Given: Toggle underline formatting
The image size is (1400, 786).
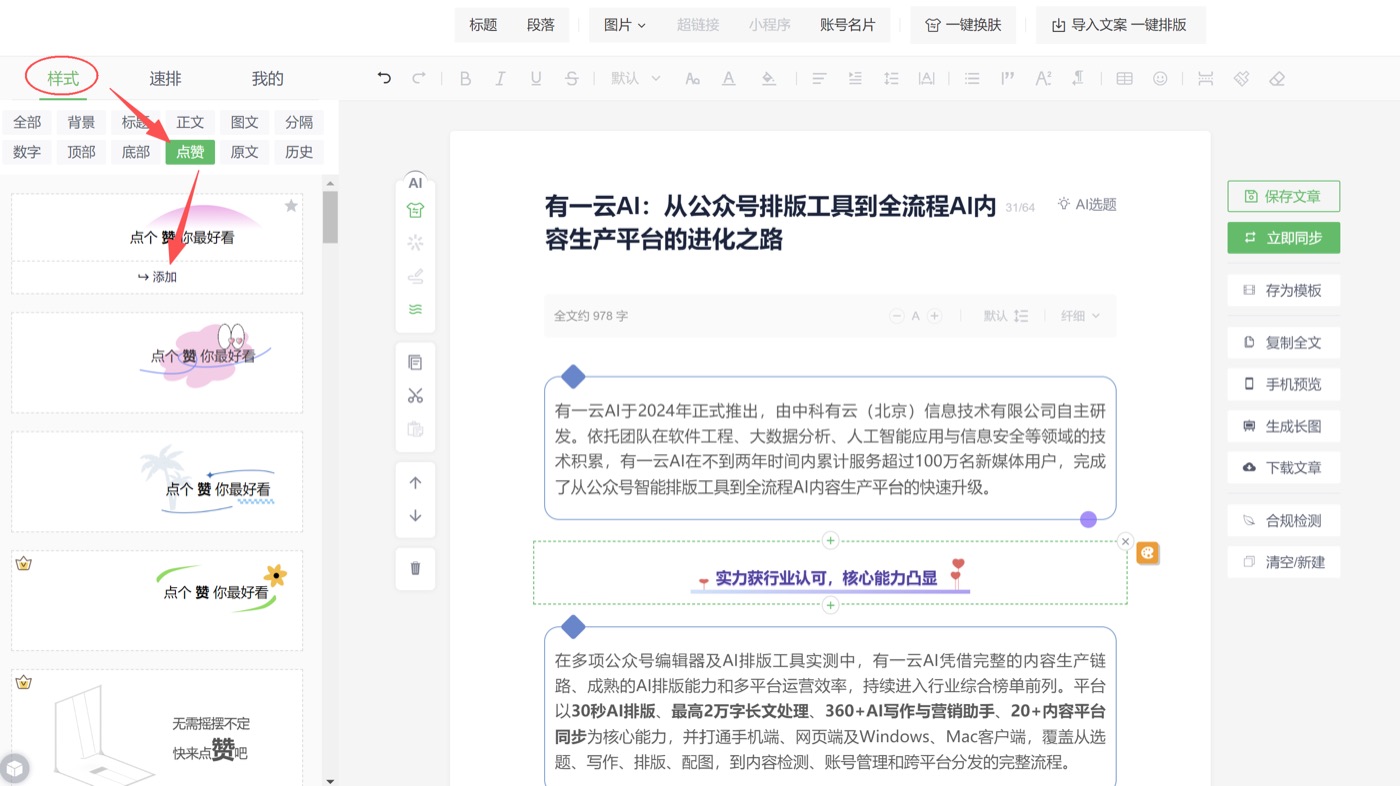Looking at the screenshot, I should click(536, 78).
